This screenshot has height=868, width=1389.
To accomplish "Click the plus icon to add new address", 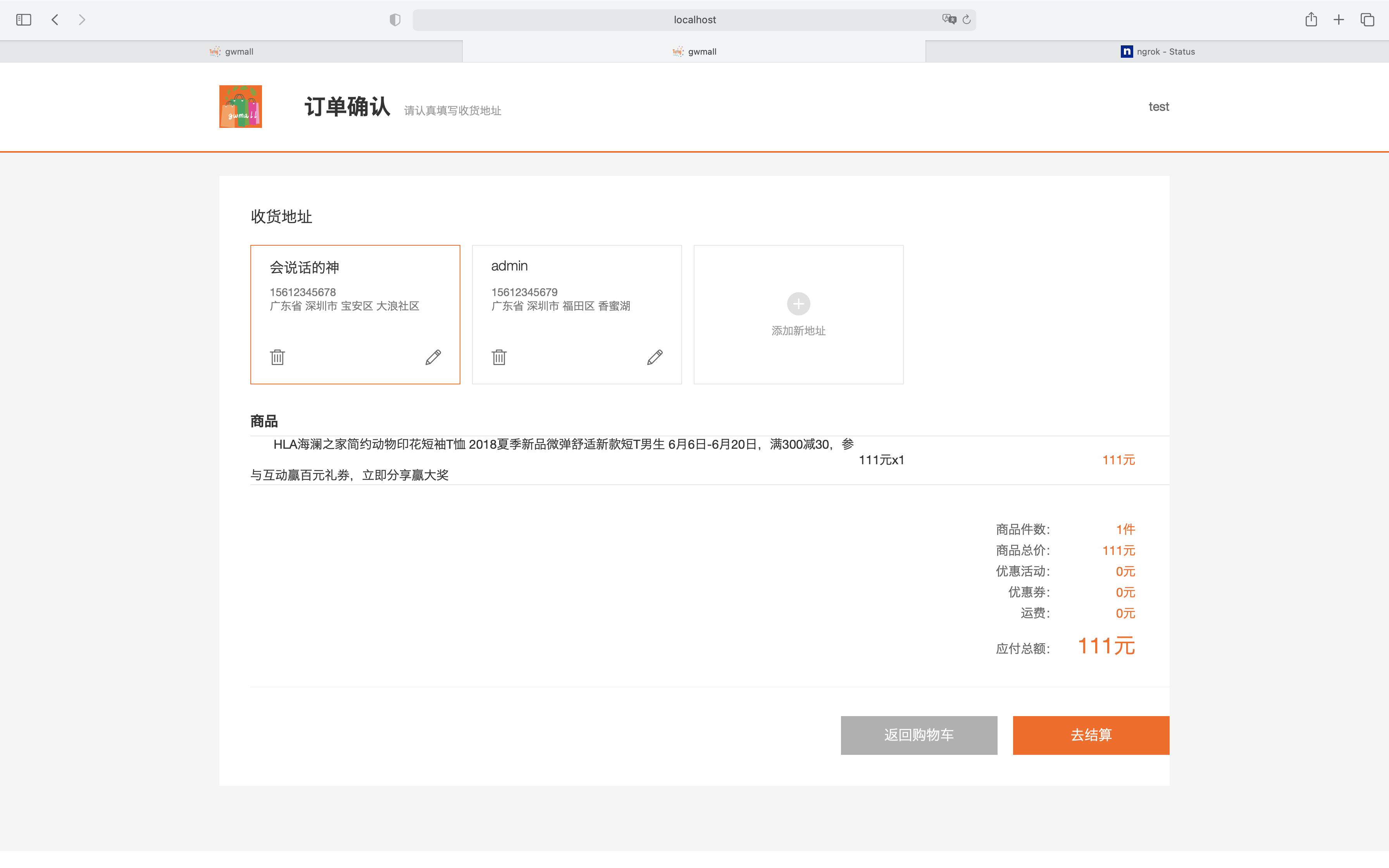I will [x=798, y=304].
